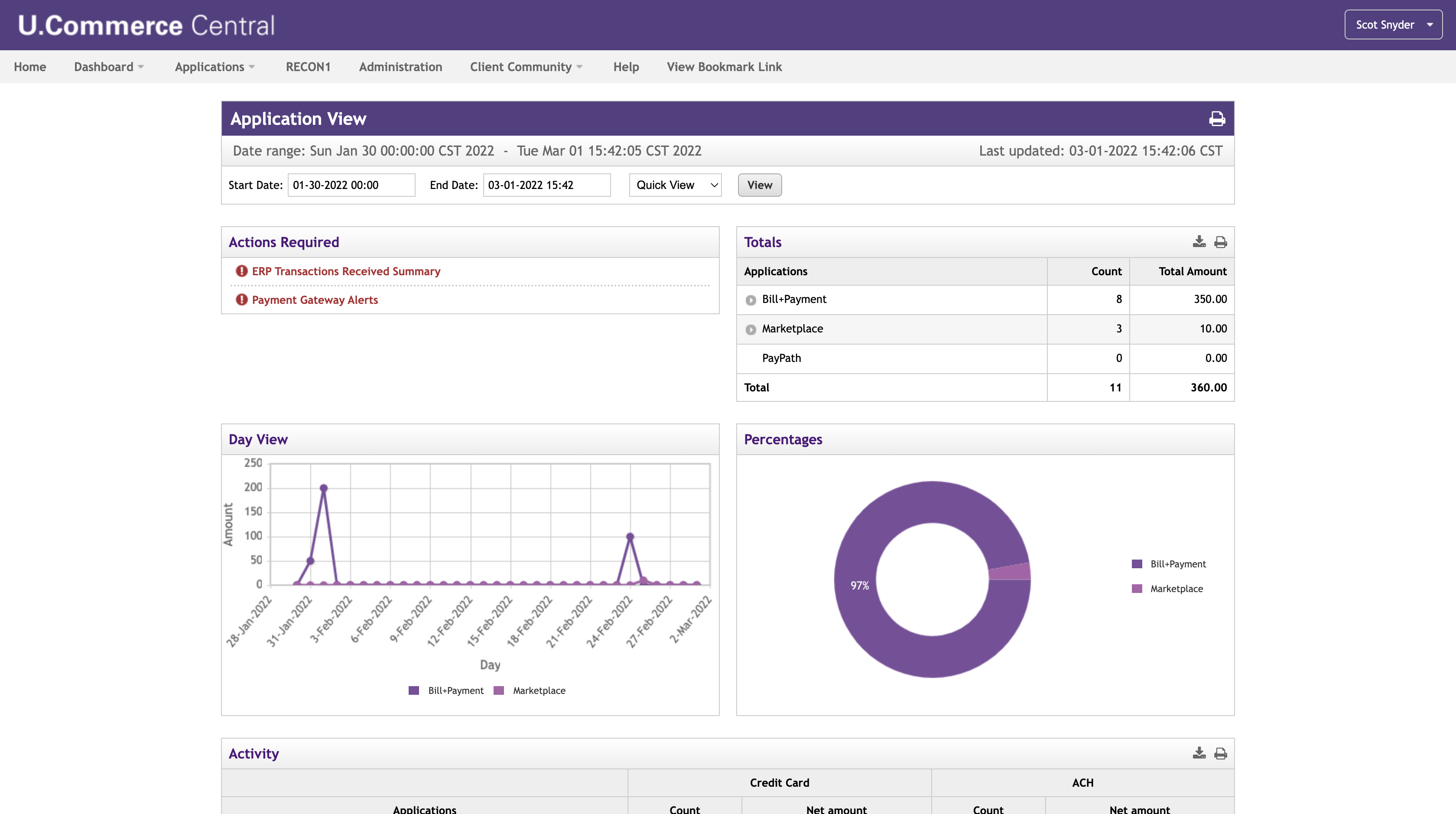Click the Bill+Payment legend swatch in Day View

click(413, 690)
